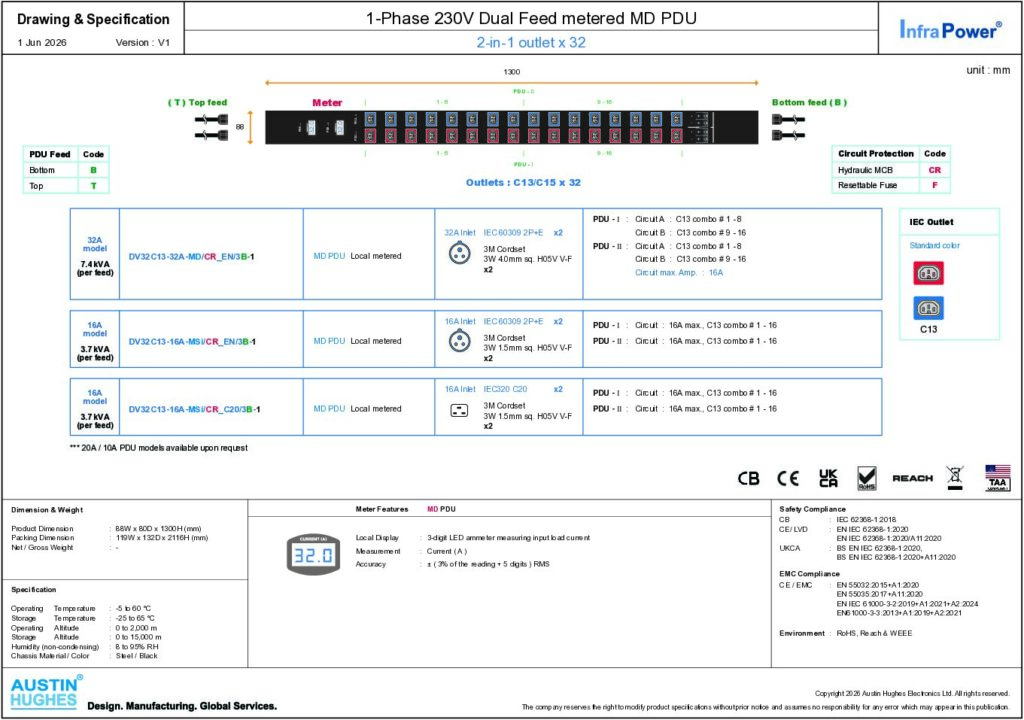The height and width of the screenshot is (720, 1024).
Task: Click the red C13 outlet icon
Action: tap(928, 273)
